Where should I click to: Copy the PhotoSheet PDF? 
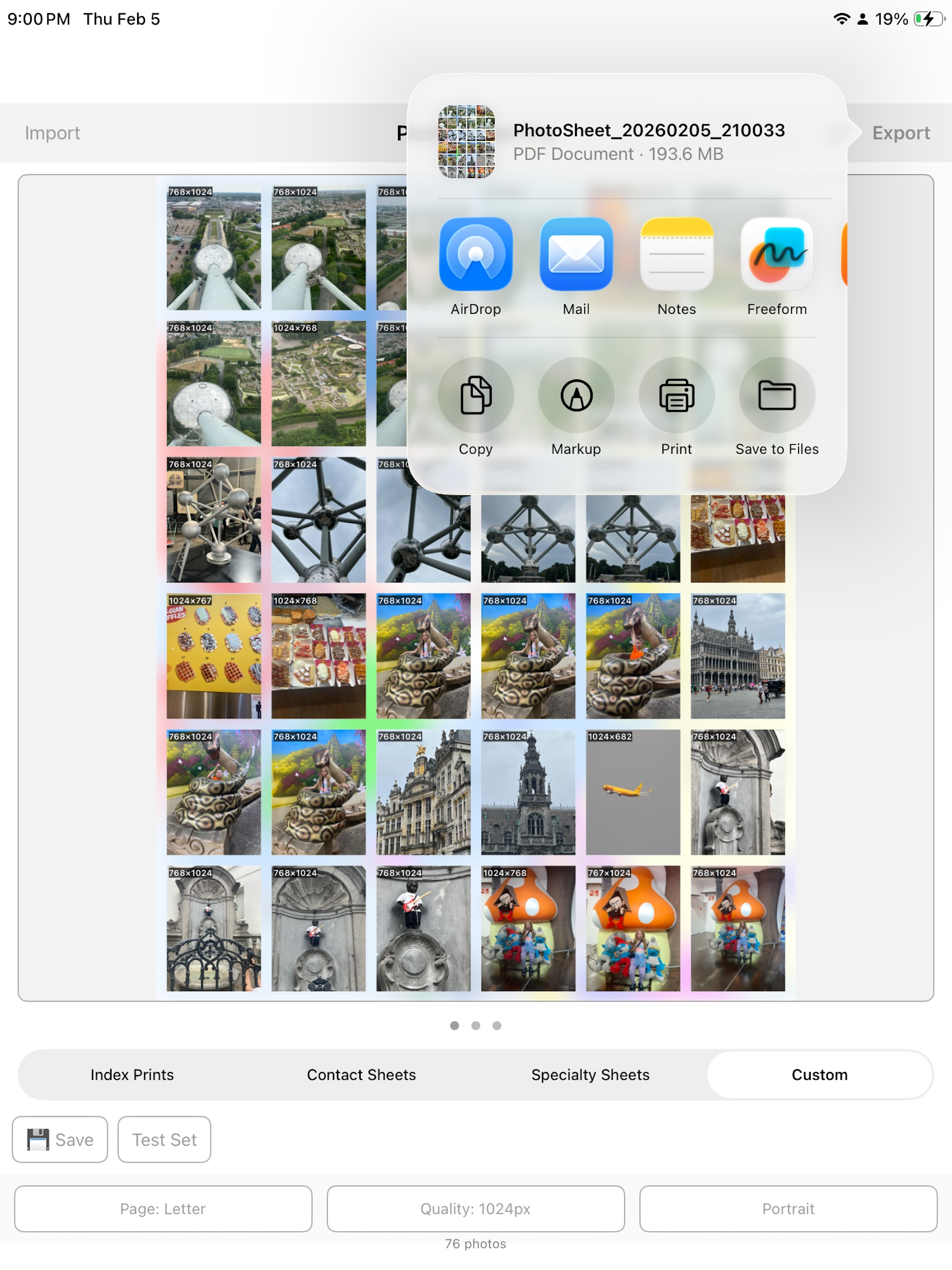(x=476, y=395)
